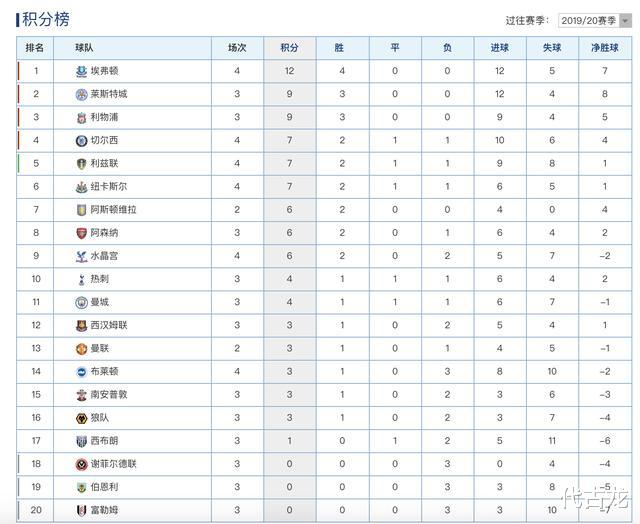This screenshot has width=640, height=524.
Task: Click the Manchester United crest icon
Action: click(x=82, y=349)
